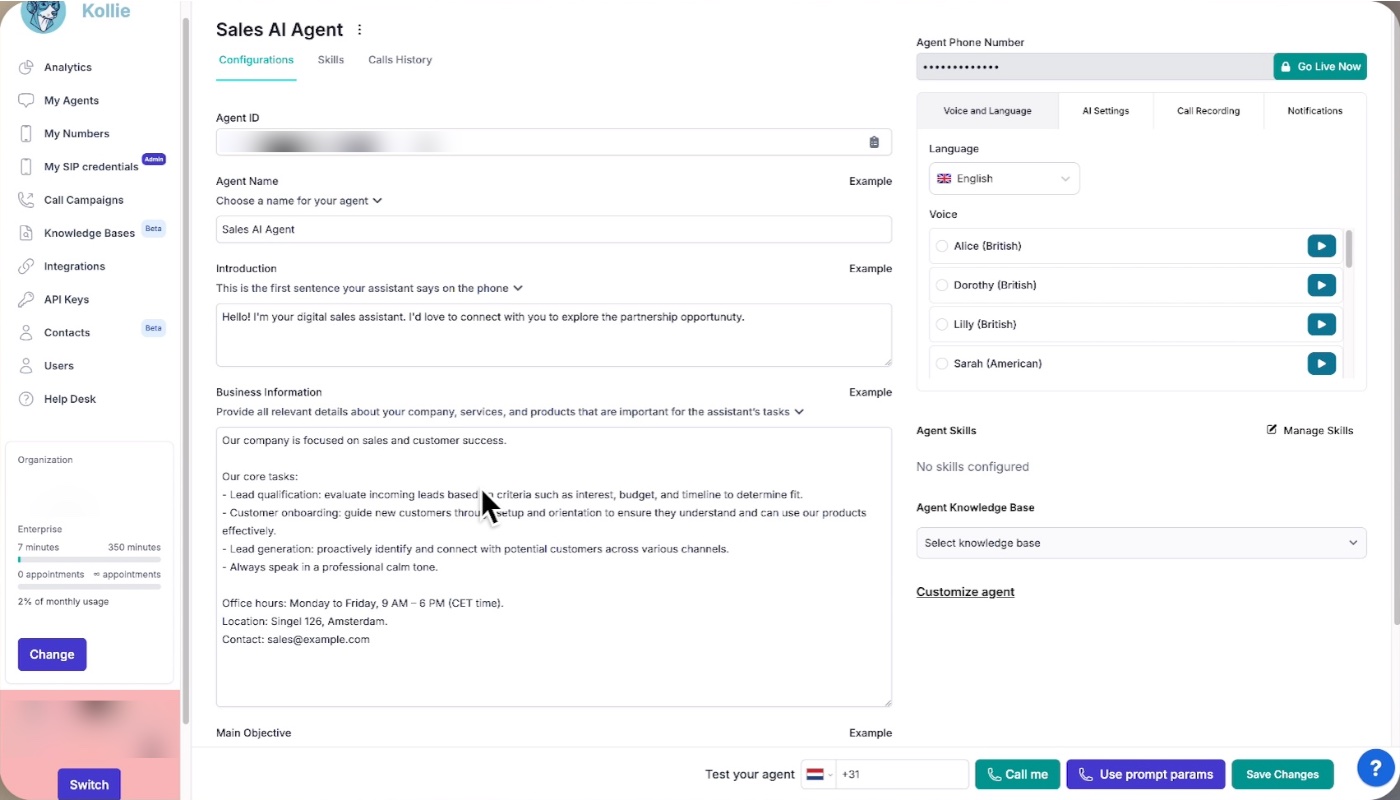Expand Business Information details hint chevron

(798, 412)
